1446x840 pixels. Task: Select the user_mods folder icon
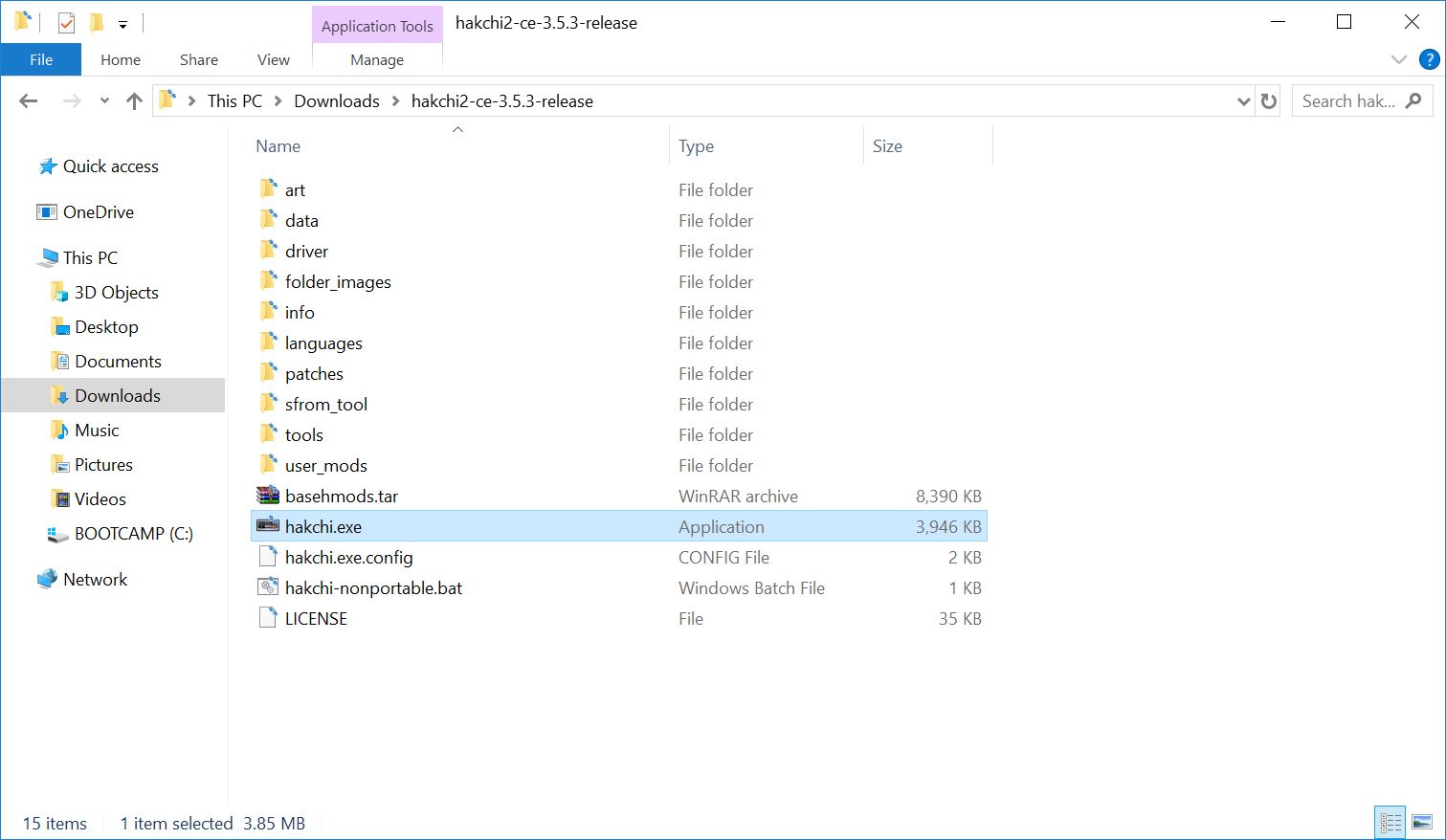pyautogui.click(x=269, y=465)
